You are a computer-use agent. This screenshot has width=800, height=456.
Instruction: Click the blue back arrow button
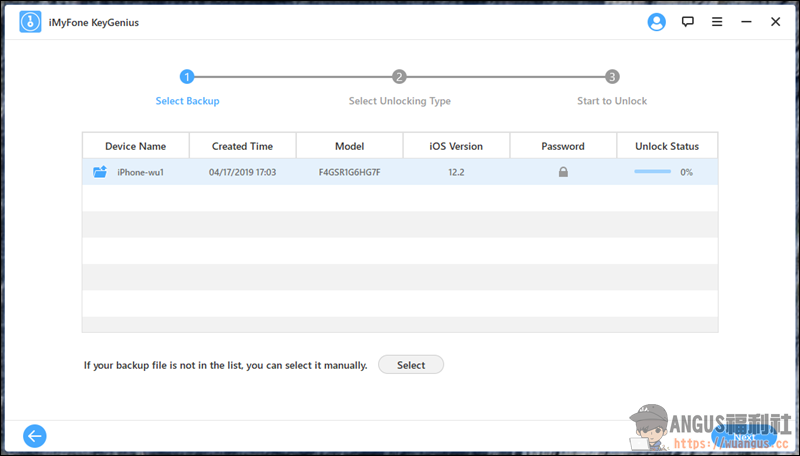(x=35, y=435)
